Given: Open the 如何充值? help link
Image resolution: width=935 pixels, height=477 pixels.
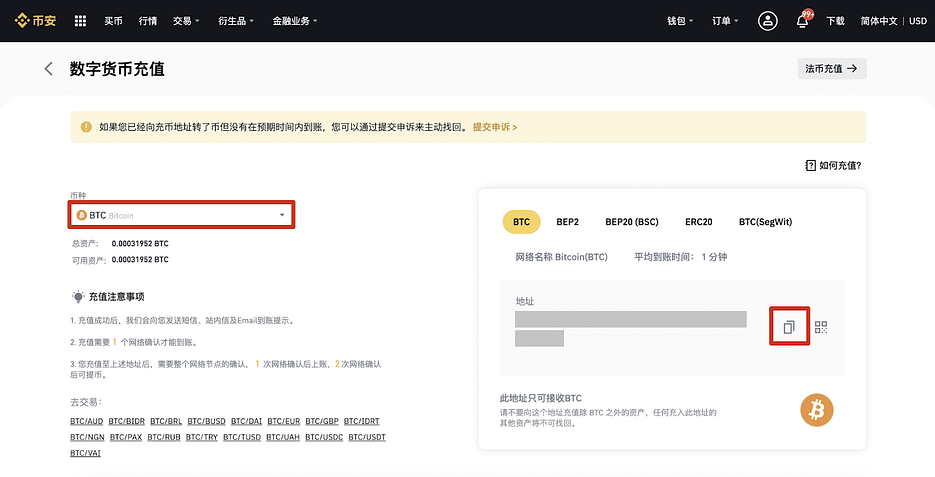Looking at the screenshot, I should click(833, 165).
